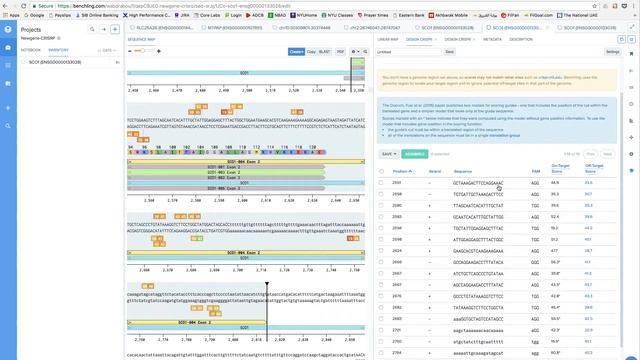
Task: Check guide row ATTGGAGGAGCTTTACTGGC
Action: click(381, 240)
